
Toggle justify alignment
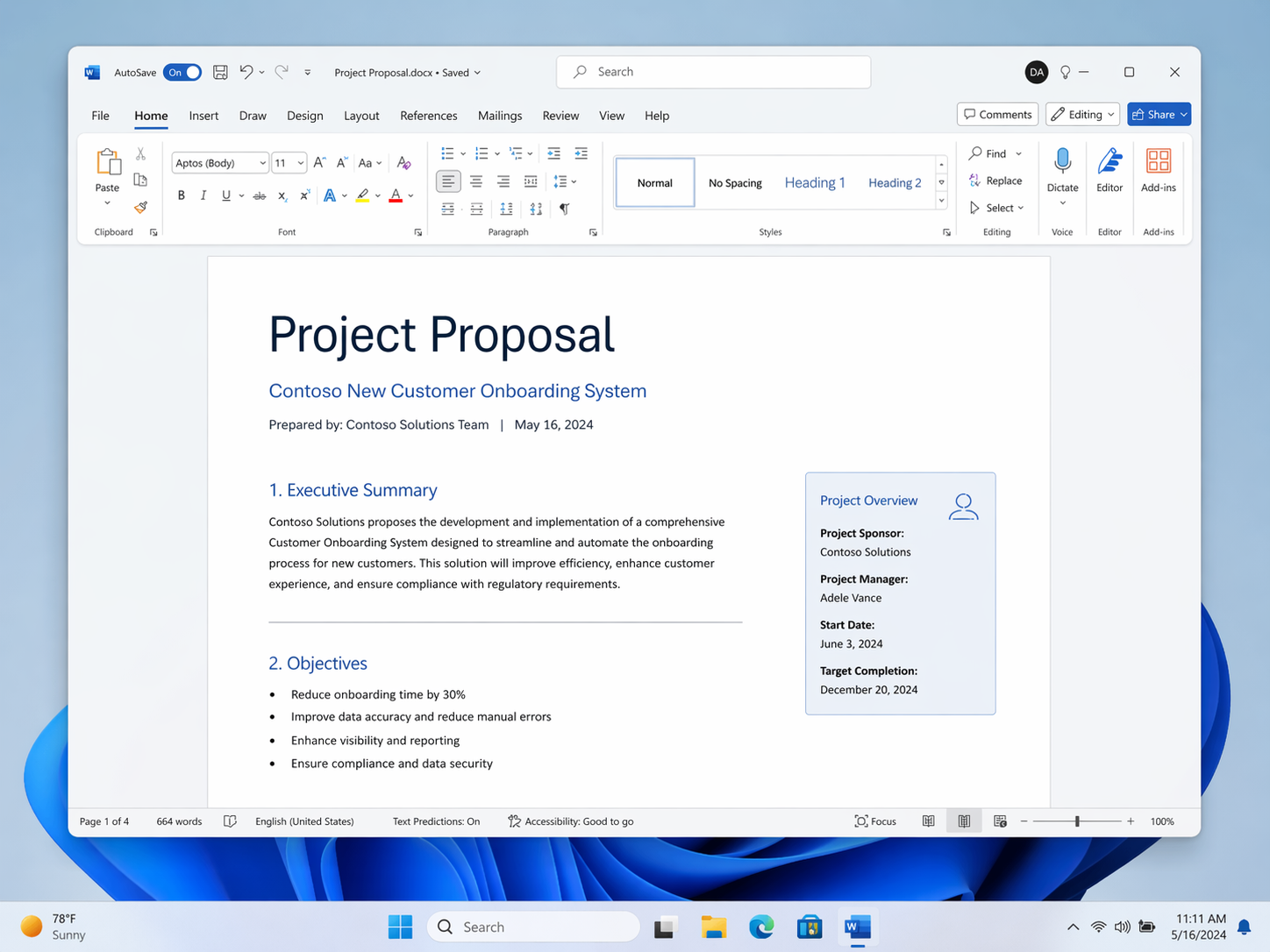tap(531, 181)
